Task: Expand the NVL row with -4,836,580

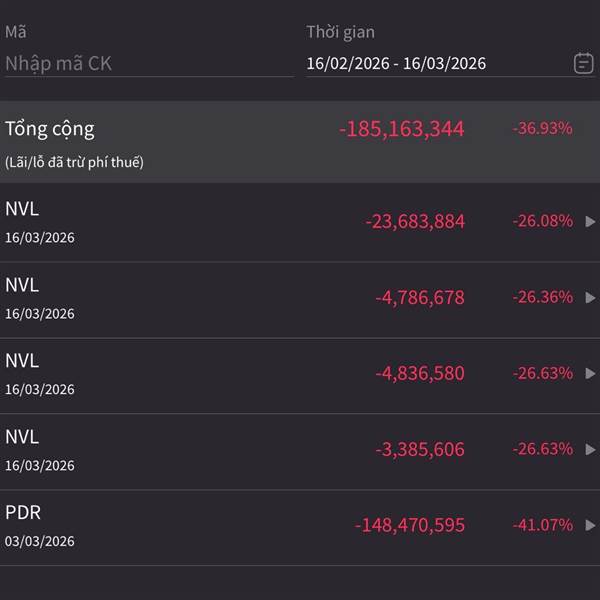Action: [x=590, y=373]
